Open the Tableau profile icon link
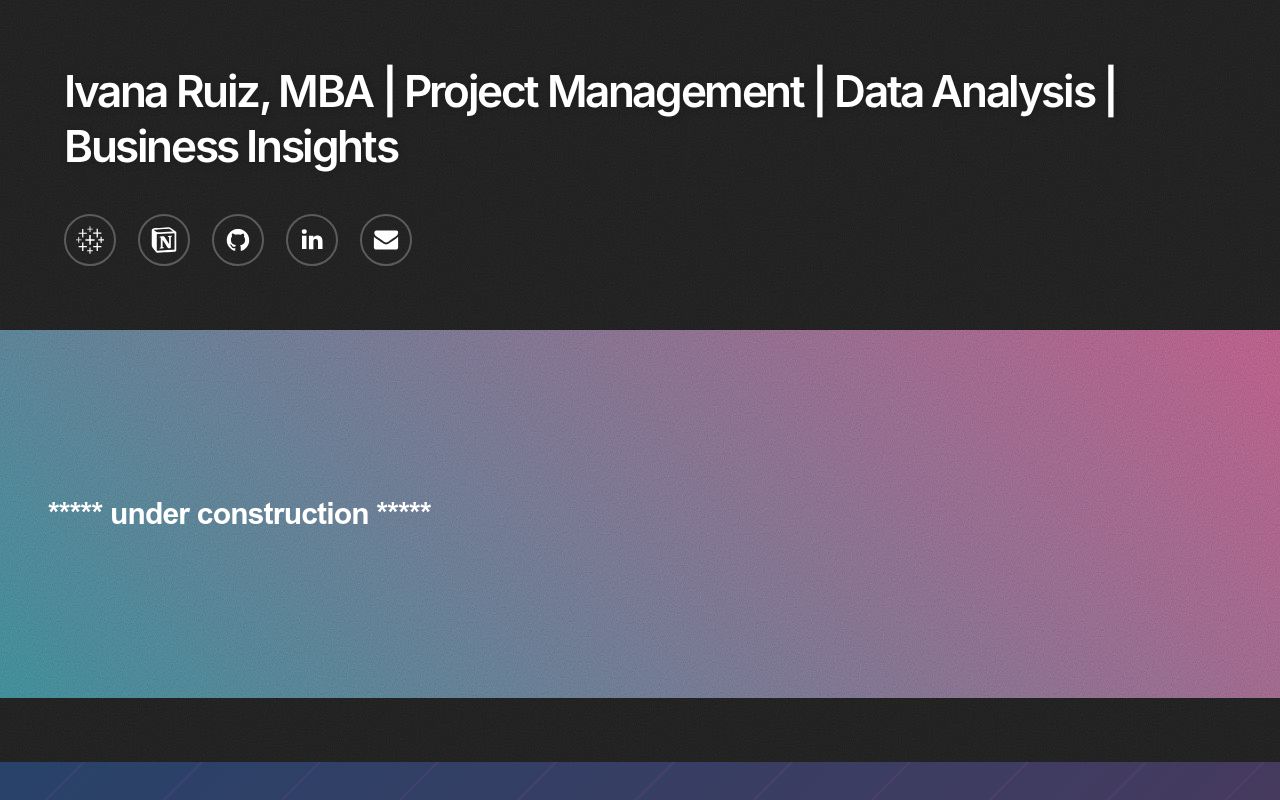The image size is (1280, 800). point(90,240)
